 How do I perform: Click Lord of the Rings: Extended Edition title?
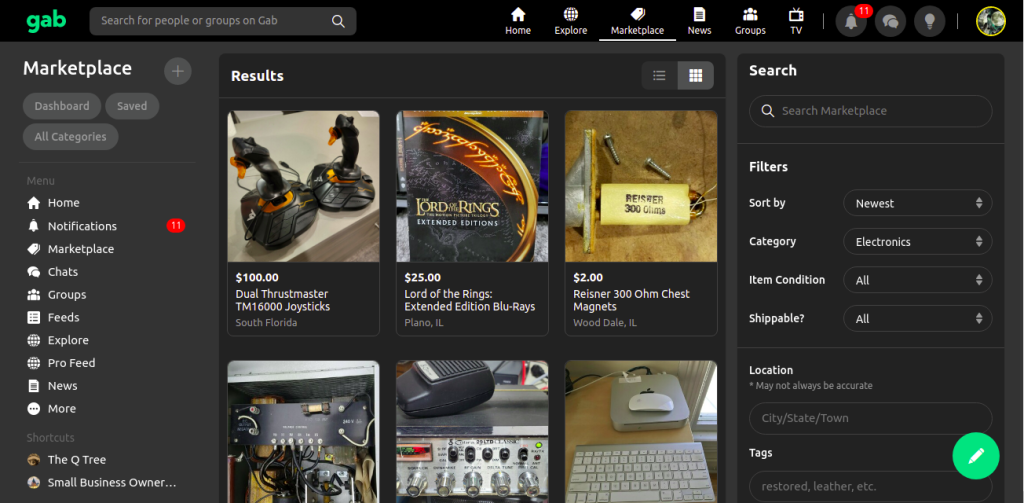click(x=470, y=300)
